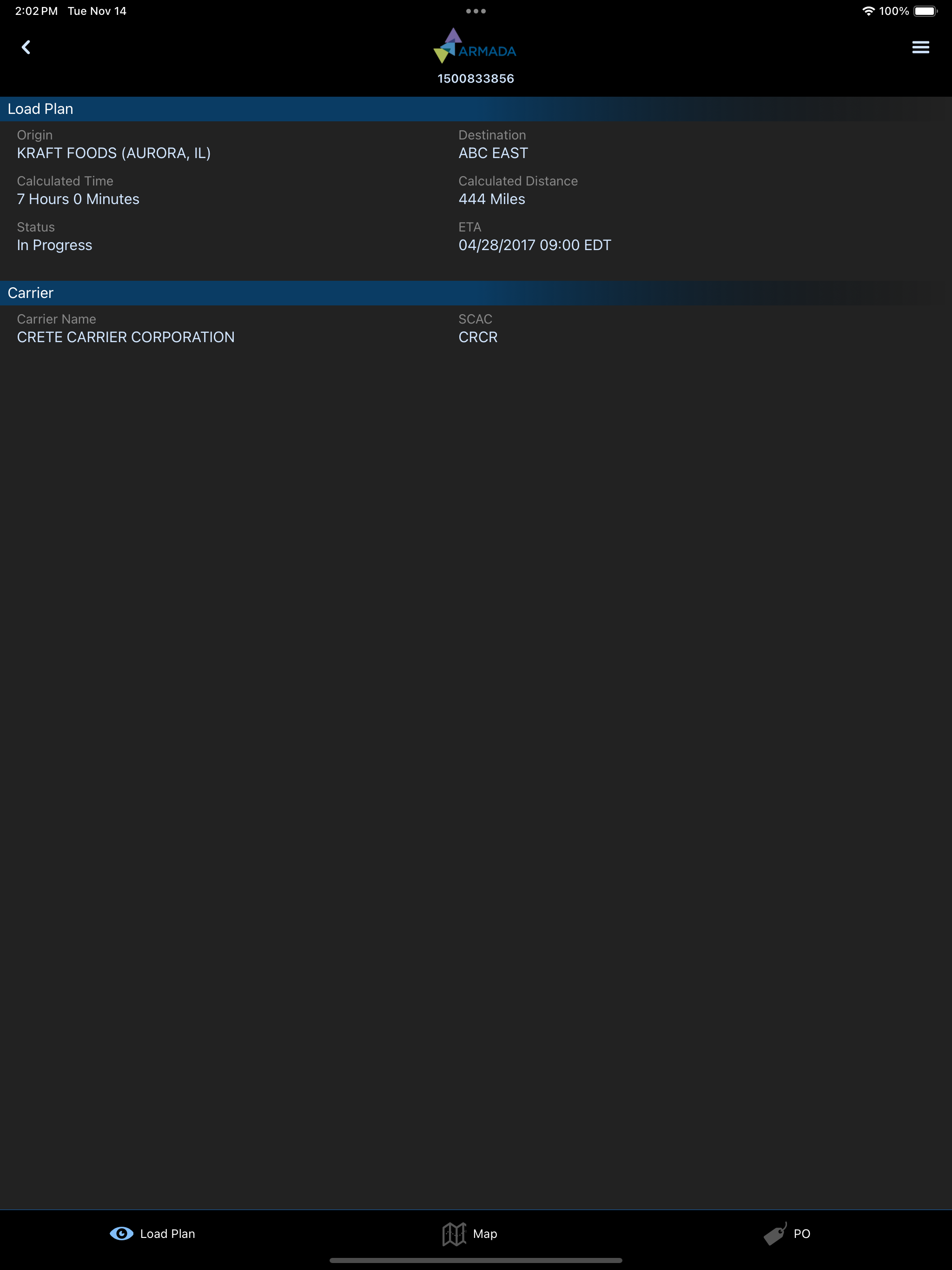This screenshot has height=1270, width=952.
Task: Switch to the PO tab
Action: tap(801, 1234)
